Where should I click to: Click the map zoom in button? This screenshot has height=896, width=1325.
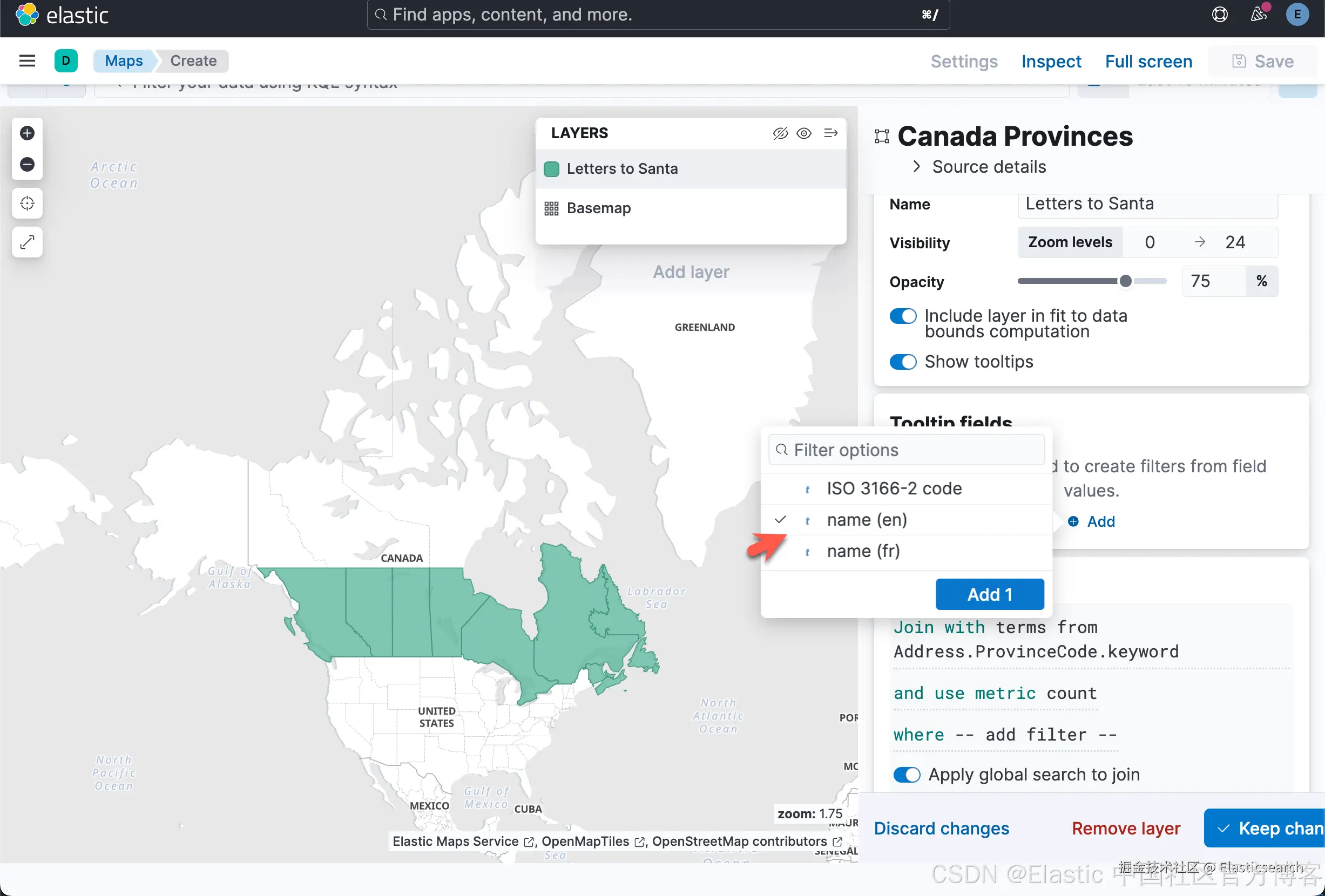click(x=27, y=133)
